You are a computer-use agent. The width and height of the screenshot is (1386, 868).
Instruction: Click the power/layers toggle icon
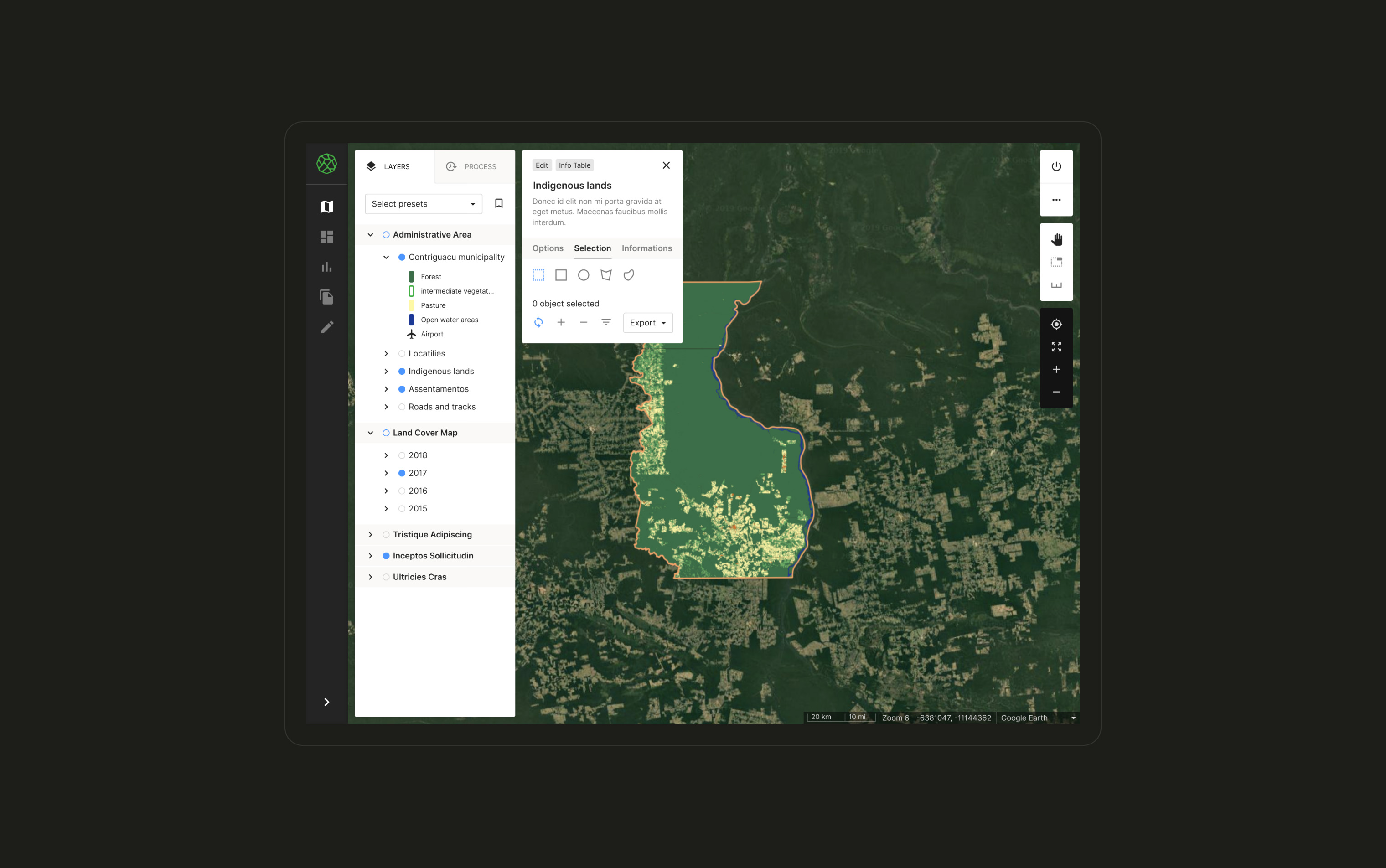click(1057, 166)
